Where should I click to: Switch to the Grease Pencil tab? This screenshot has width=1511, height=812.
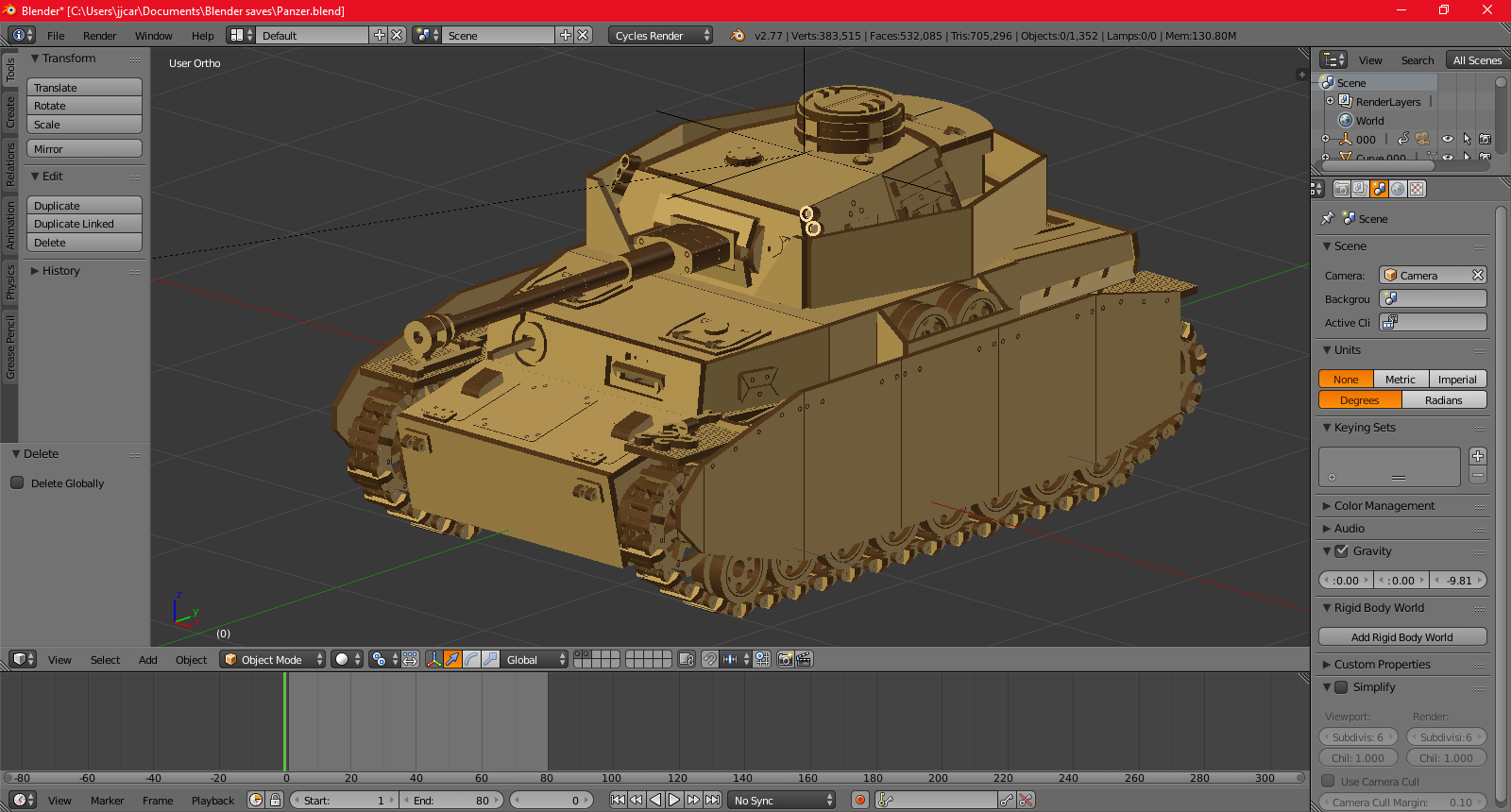[10, 348]
